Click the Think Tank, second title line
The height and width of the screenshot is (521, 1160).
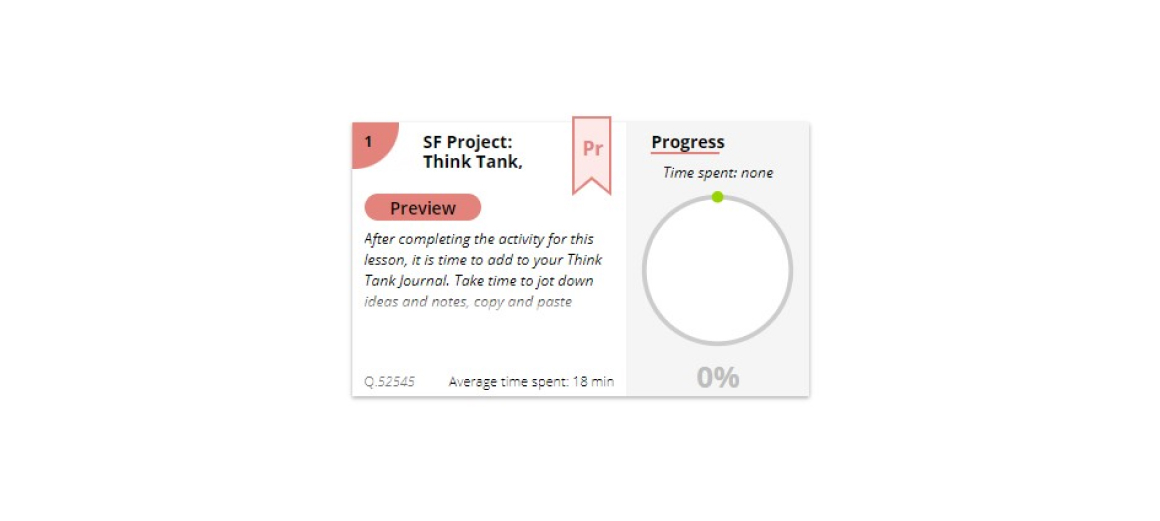[473, 162]
